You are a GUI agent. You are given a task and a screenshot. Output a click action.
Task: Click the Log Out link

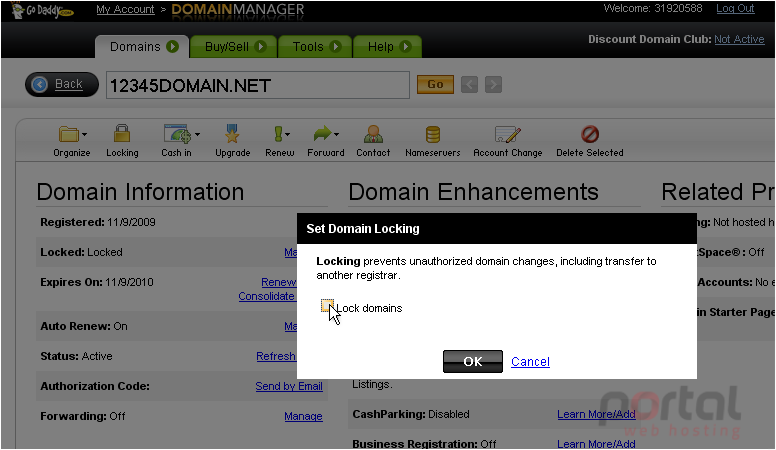(735, 8)
